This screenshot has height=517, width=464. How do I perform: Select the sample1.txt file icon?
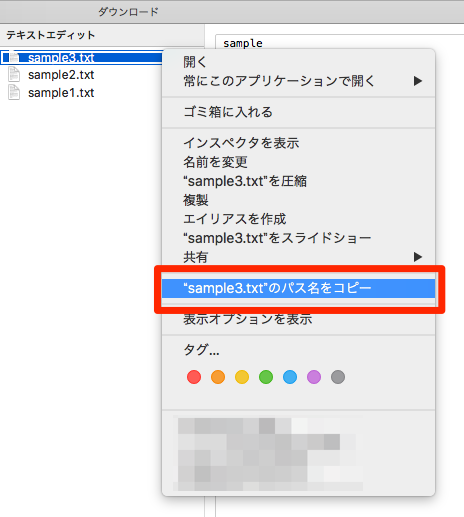click(14, 92)
